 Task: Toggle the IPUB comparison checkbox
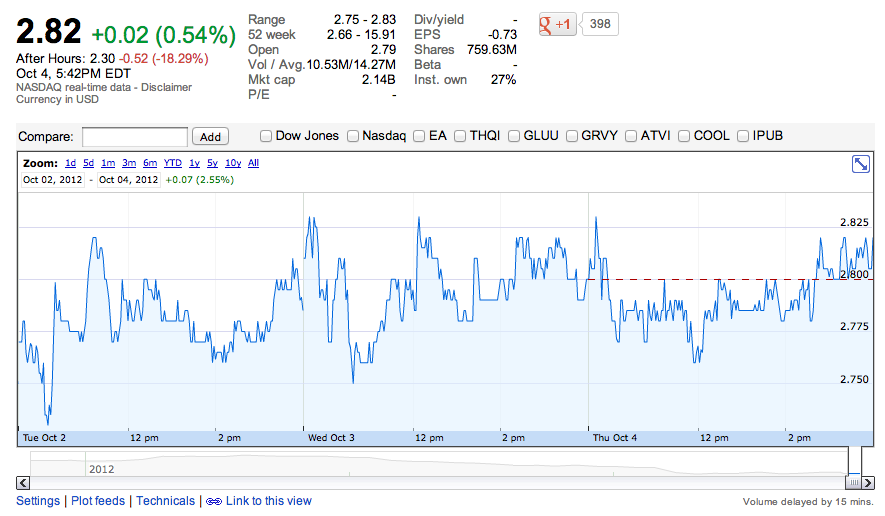(743, 136)
